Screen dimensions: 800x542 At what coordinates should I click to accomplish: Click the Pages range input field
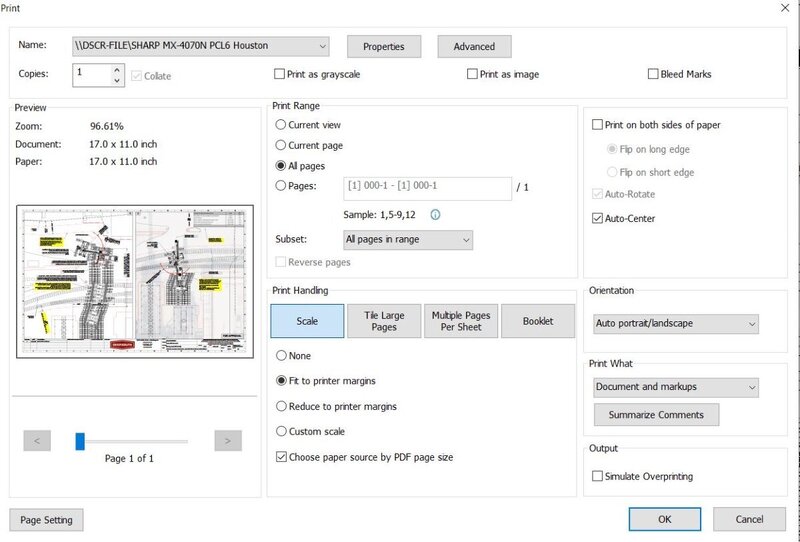point(426,186)
